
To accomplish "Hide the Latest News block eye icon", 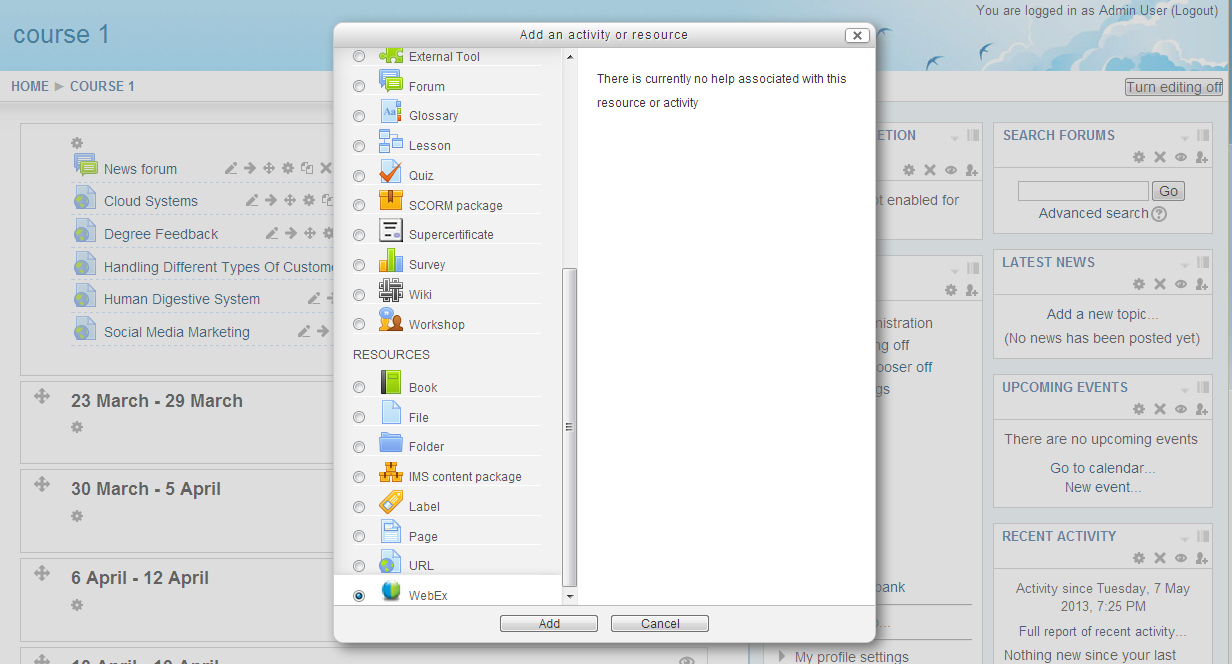I will [x=1181, y=284].
